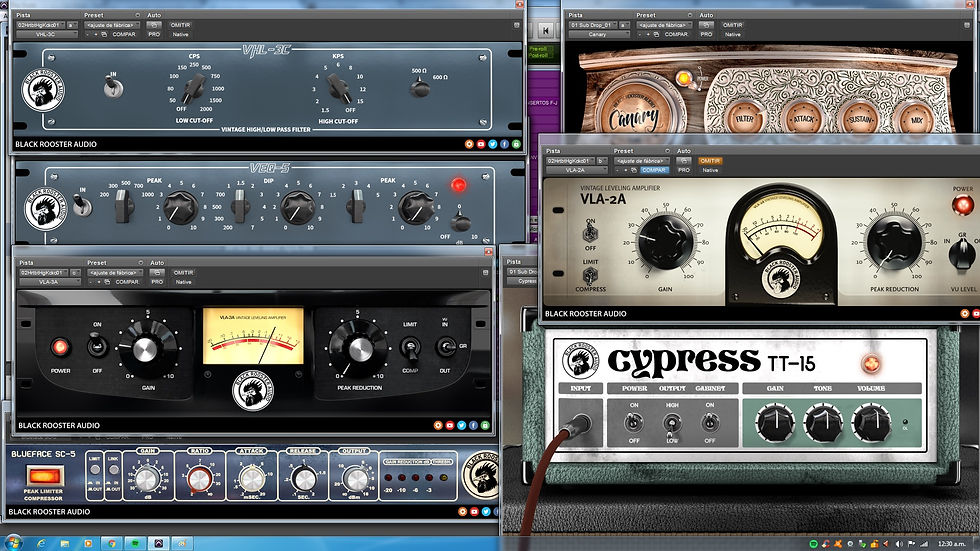Toggle LINK button on Blueface SC-5
Screen dimensions: 980x551
coord(113,469)
